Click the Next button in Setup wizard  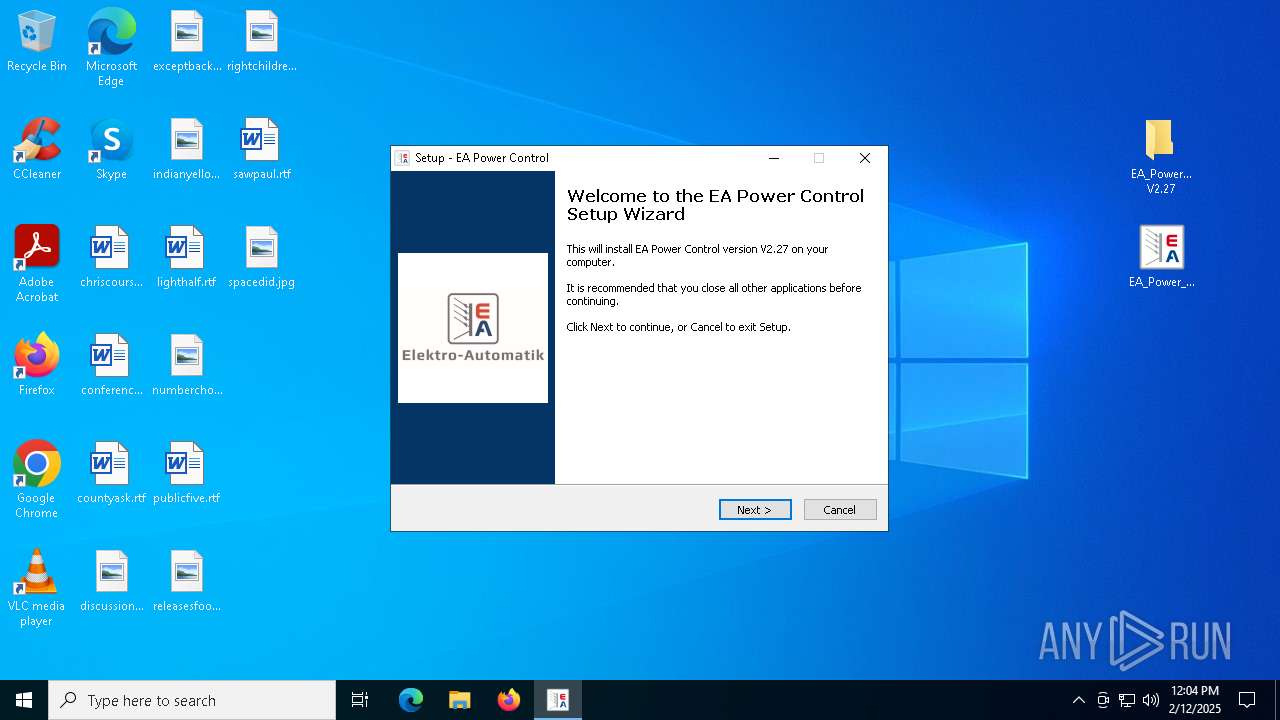coord(755,510)
